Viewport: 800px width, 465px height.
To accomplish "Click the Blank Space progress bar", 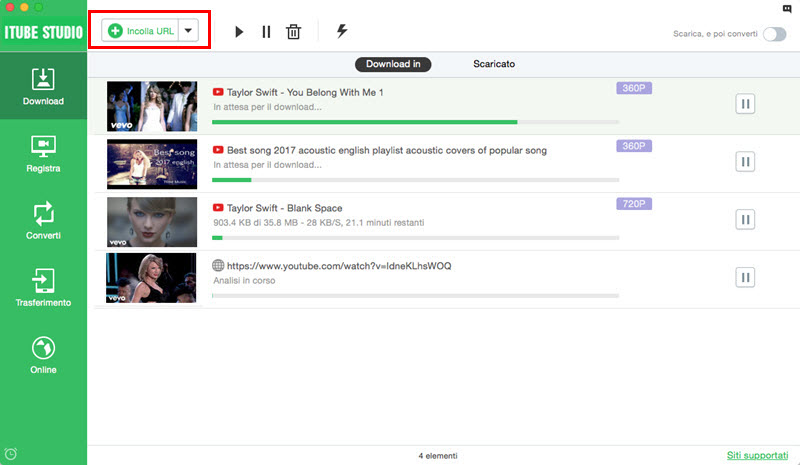I will click(x=415, y=238).
